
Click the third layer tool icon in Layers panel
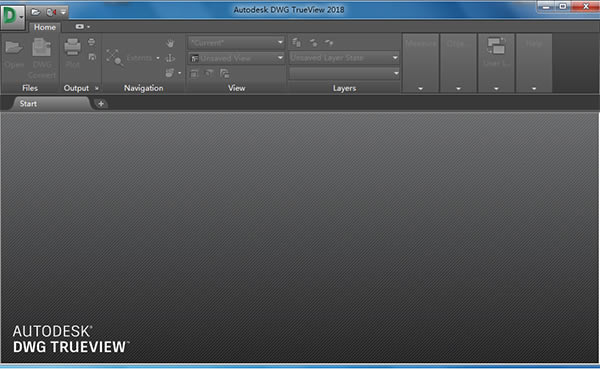(x=329, y=42)
